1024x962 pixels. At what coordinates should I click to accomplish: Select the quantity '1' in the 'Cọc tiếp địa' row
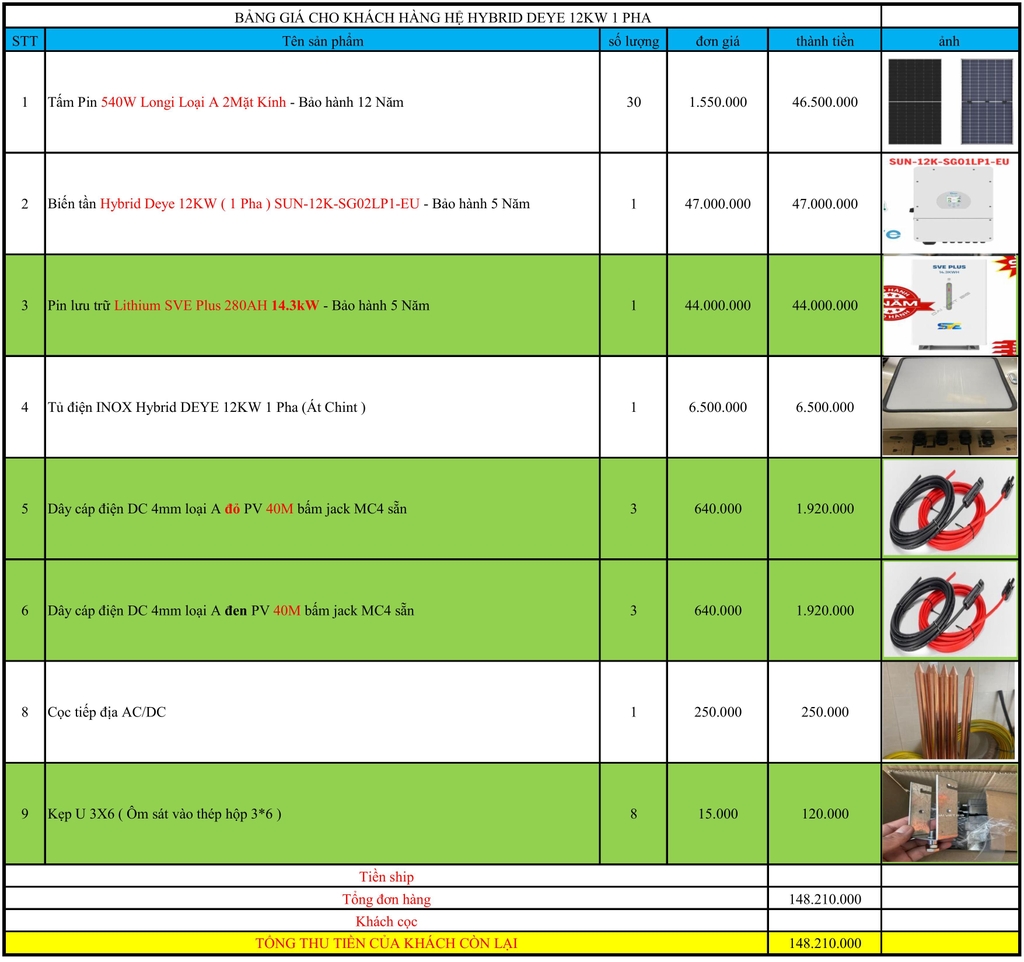[x=633, y=712]
